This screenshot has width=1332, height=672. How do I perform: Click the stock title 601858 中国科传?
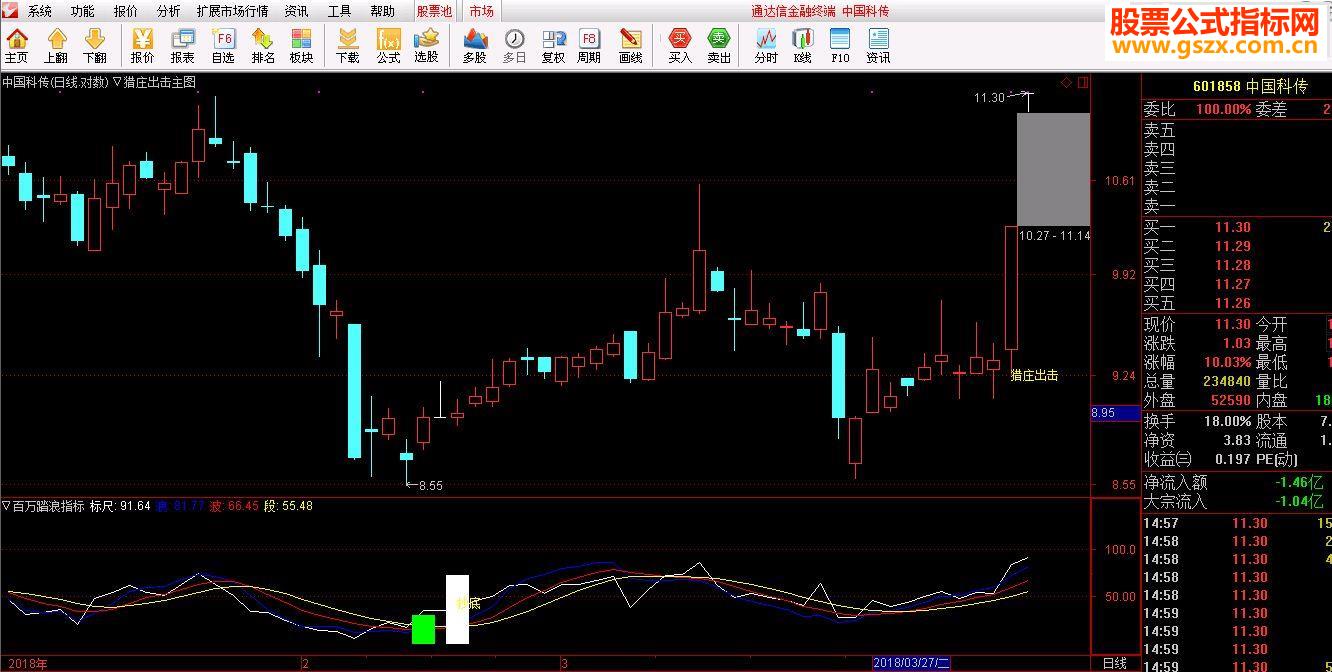[x=1249, y=87]
